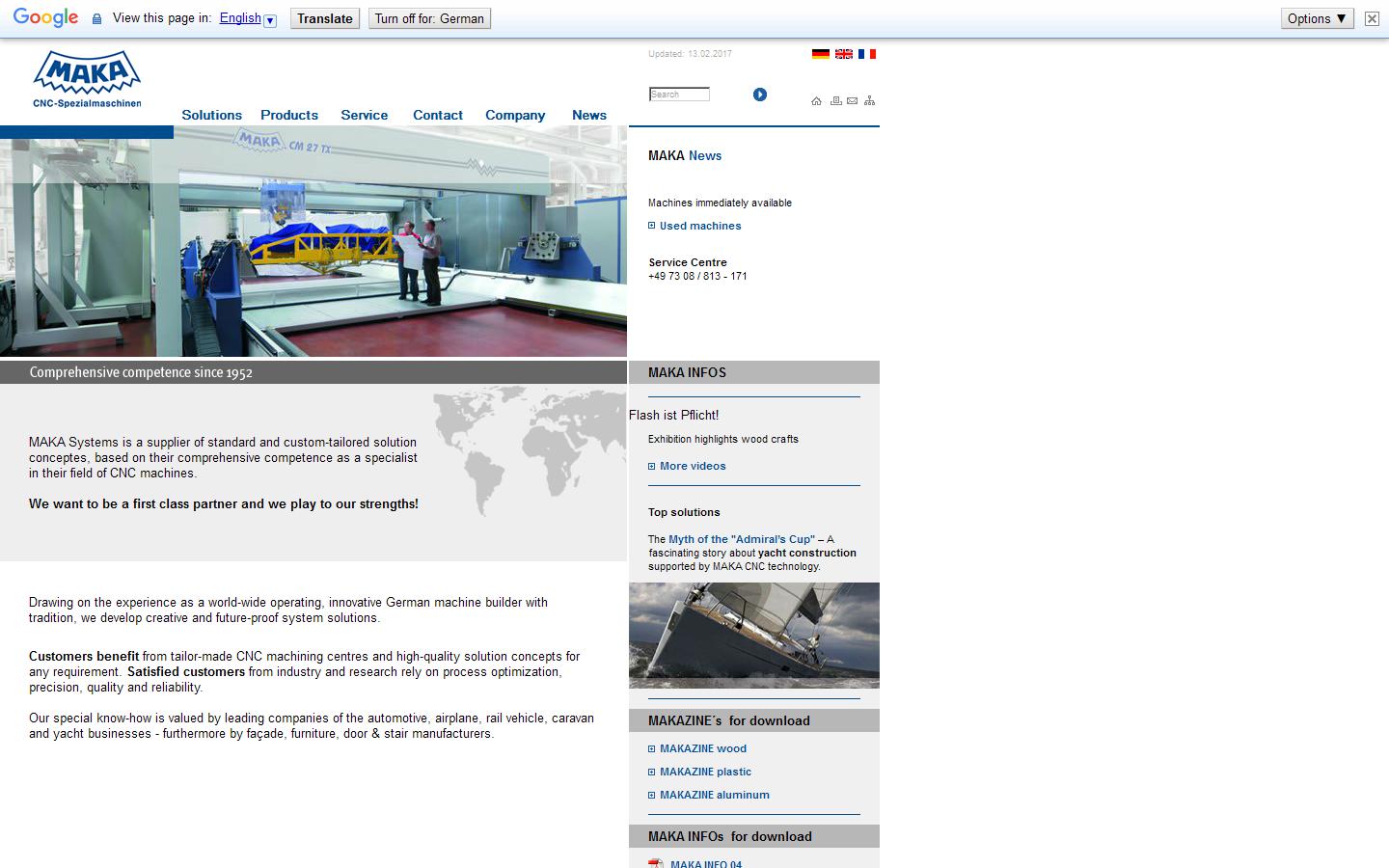Start a search with the blue arrow icon
The image size is (1389, 868).
click(760, 94)
